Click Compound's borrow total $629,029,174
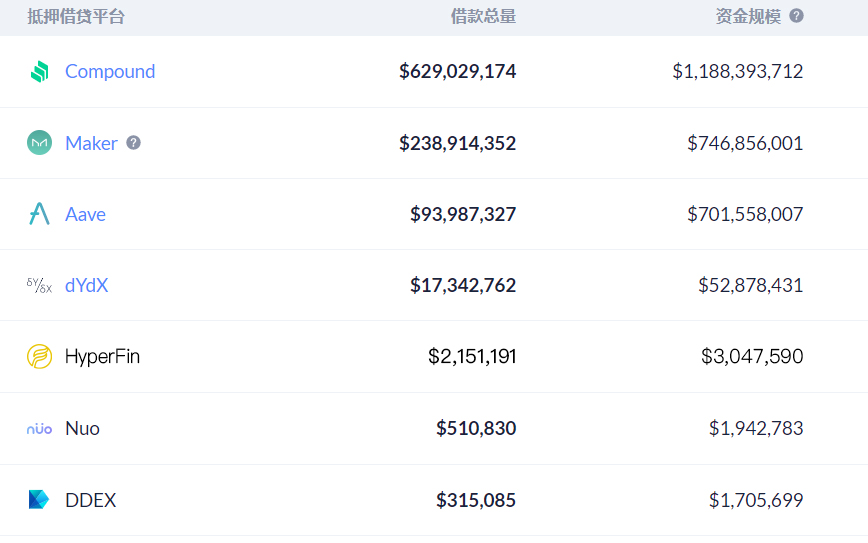This screenshot has height=543, width=868. pos(457,72)
